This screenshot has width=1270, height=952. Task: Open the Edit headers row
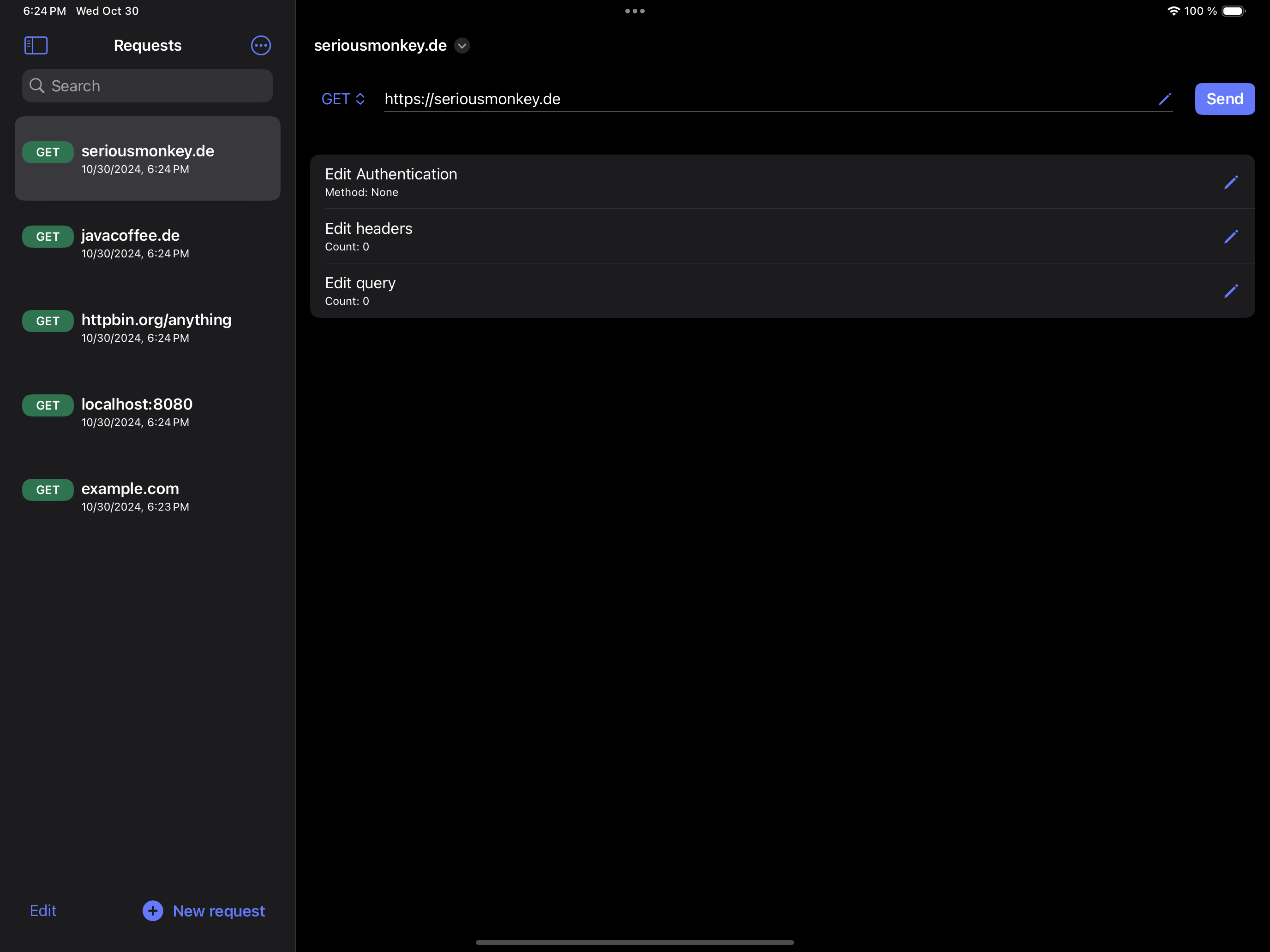[782, 236]
